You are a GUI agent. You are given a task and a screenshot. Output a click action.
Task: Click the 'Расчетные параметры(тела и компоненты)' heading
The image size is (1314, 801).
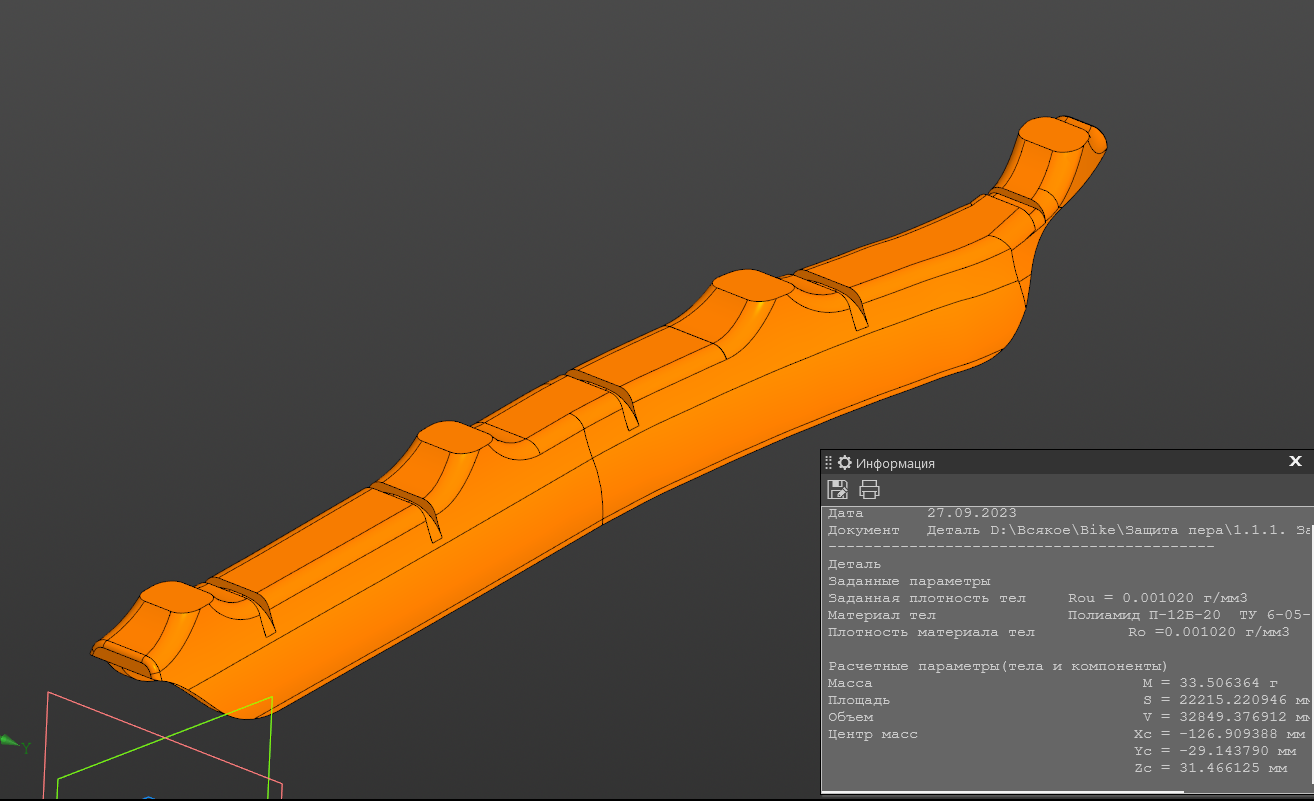[997, 666]
